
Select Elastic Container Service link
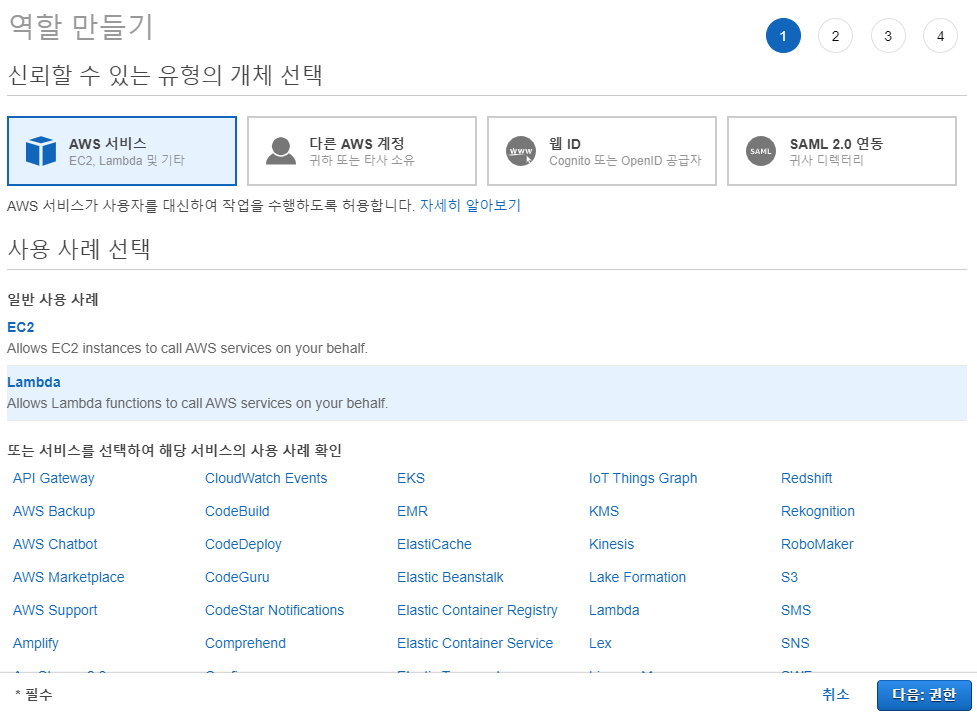pyautogui.click(x=475, y=643)
